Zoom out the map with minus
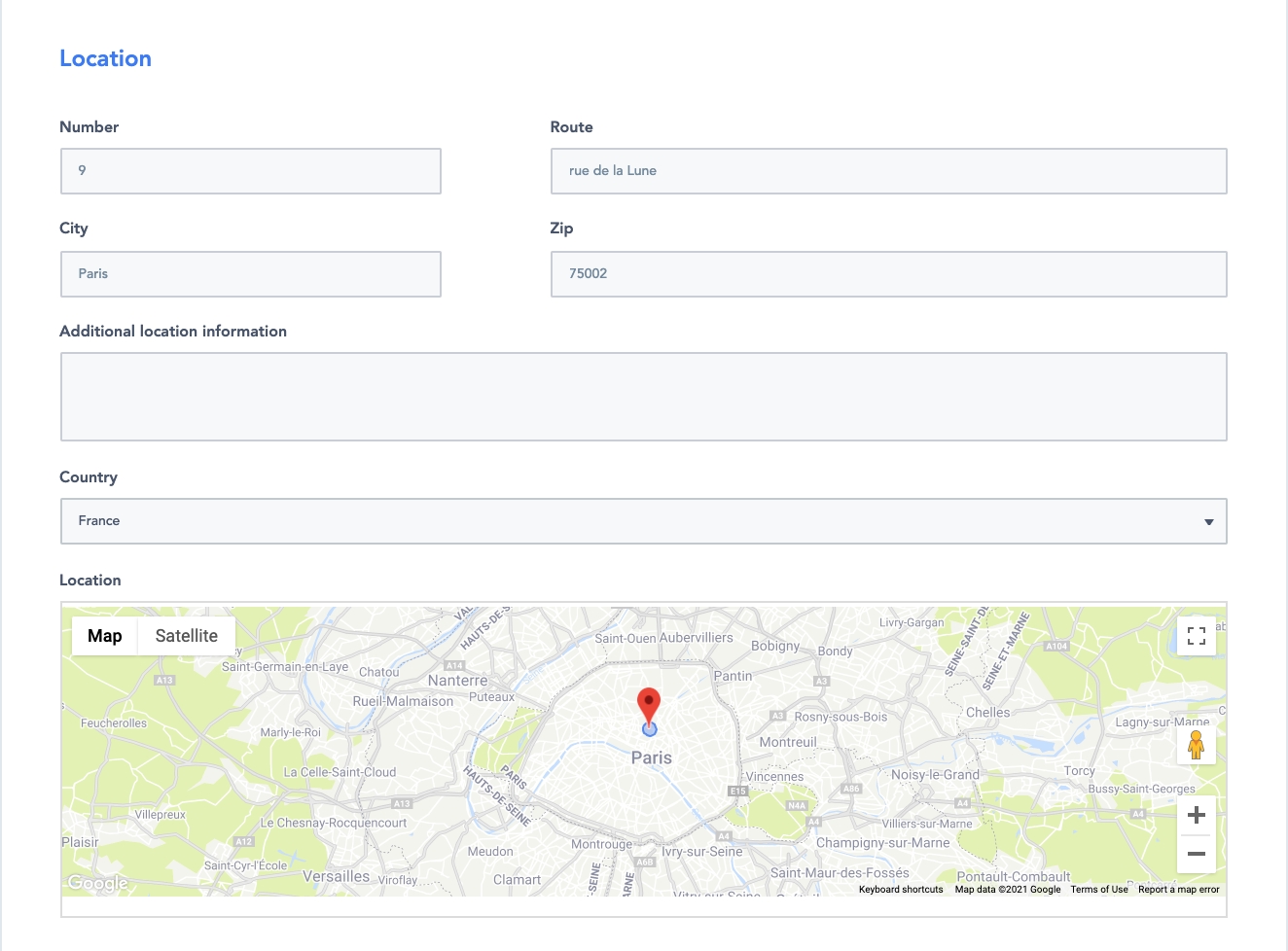This screenshot has width=1288, height=951. [x=1197, y=854]
